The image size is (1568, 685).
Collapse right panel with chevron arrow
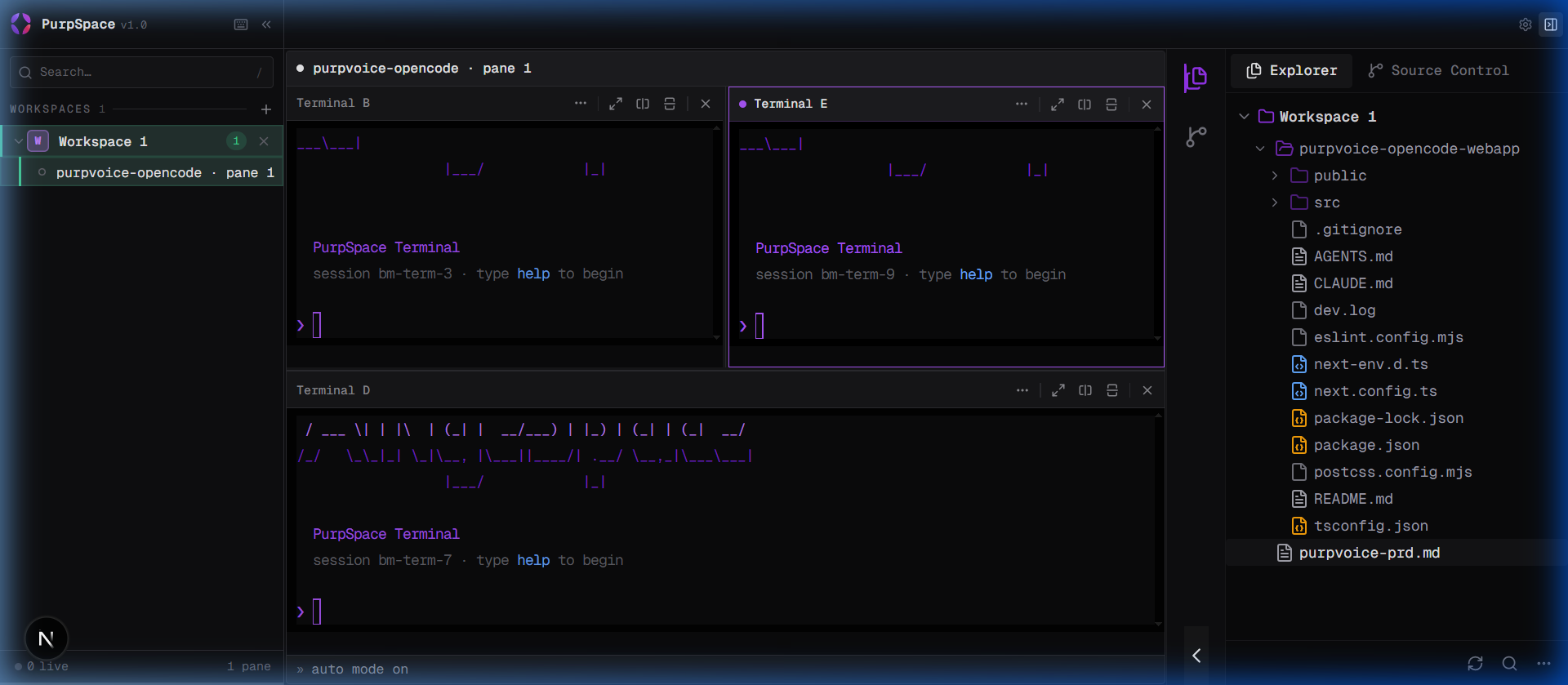[x=1196, y=656]
